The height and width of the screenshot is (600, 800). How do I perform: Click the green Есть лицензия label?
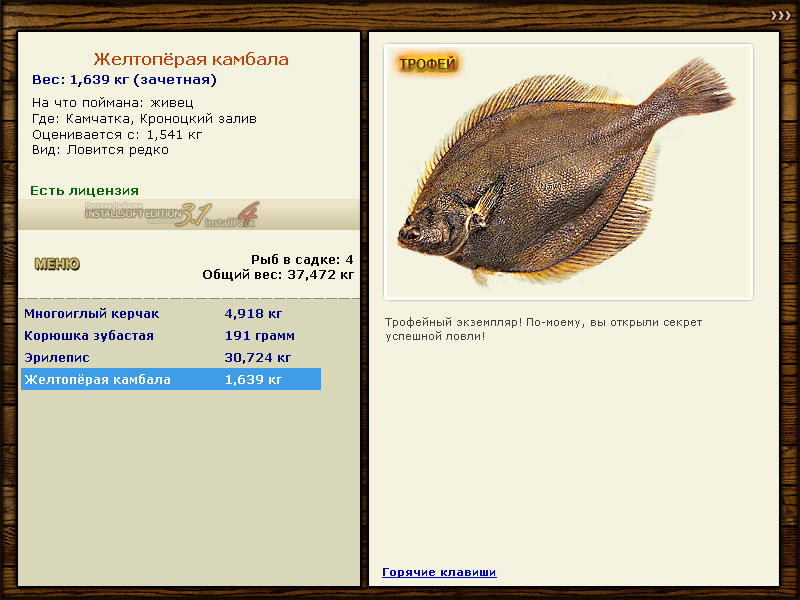pyautogui.click(x=84, y=190)
